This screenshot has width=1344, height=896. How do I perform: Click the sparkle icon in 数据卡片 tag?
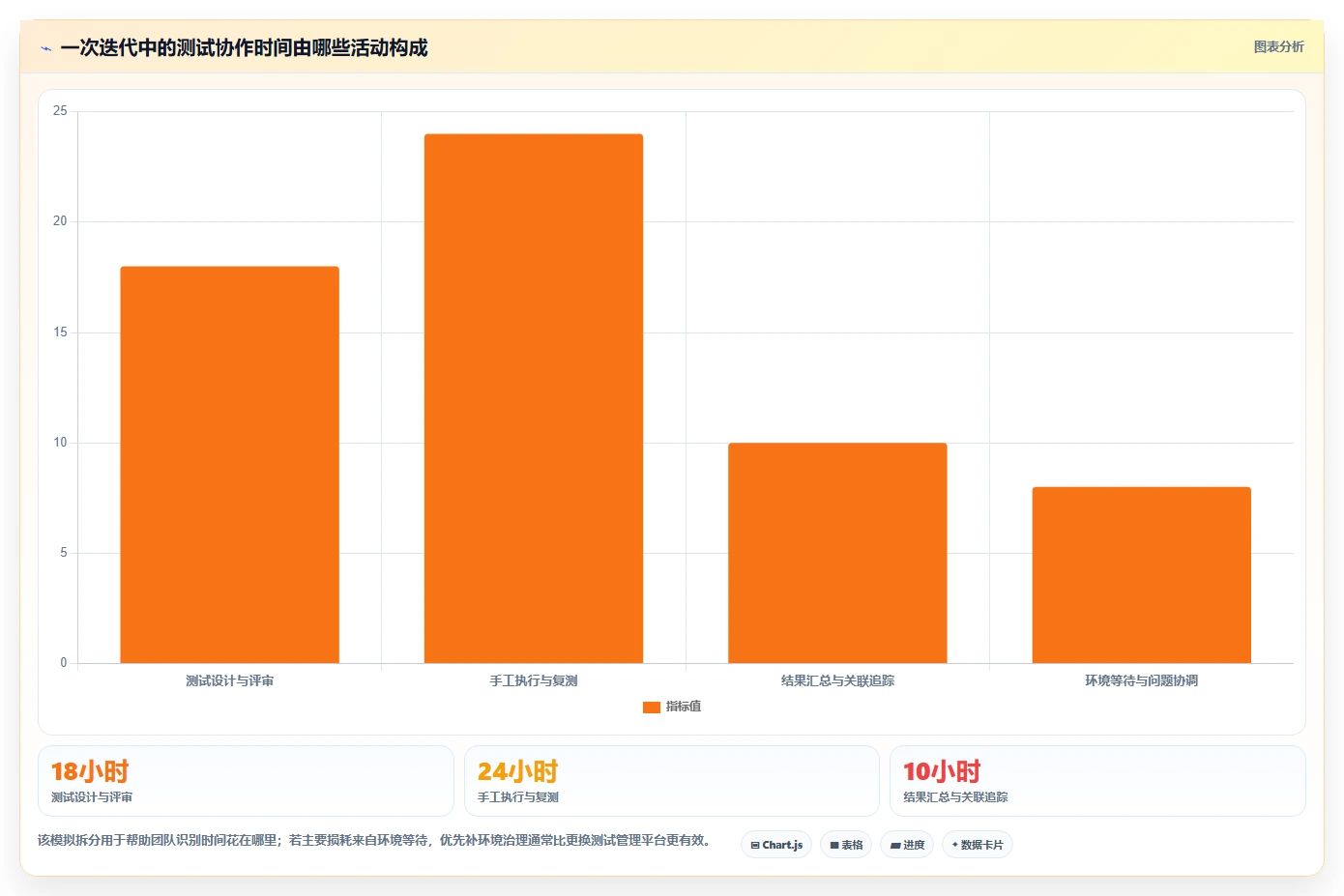[955, 845]
